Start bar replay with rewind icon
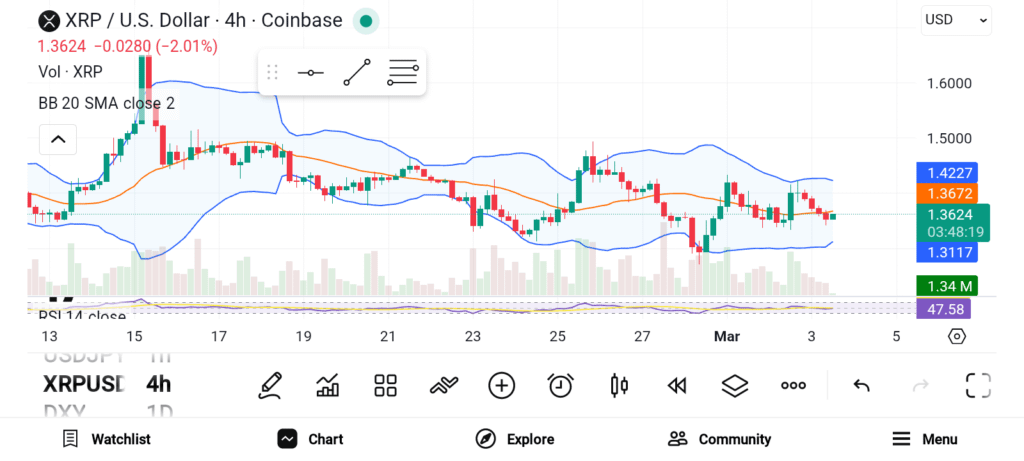The image size is (1024, 461). tap(677, 385)
